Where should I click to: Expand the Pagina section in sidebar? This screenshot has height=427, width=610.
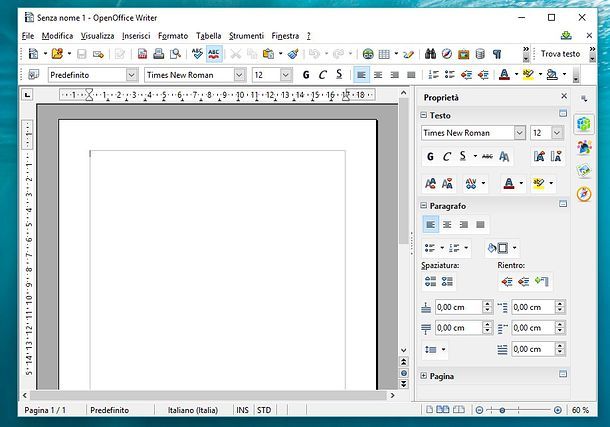[x=424, y=376]
